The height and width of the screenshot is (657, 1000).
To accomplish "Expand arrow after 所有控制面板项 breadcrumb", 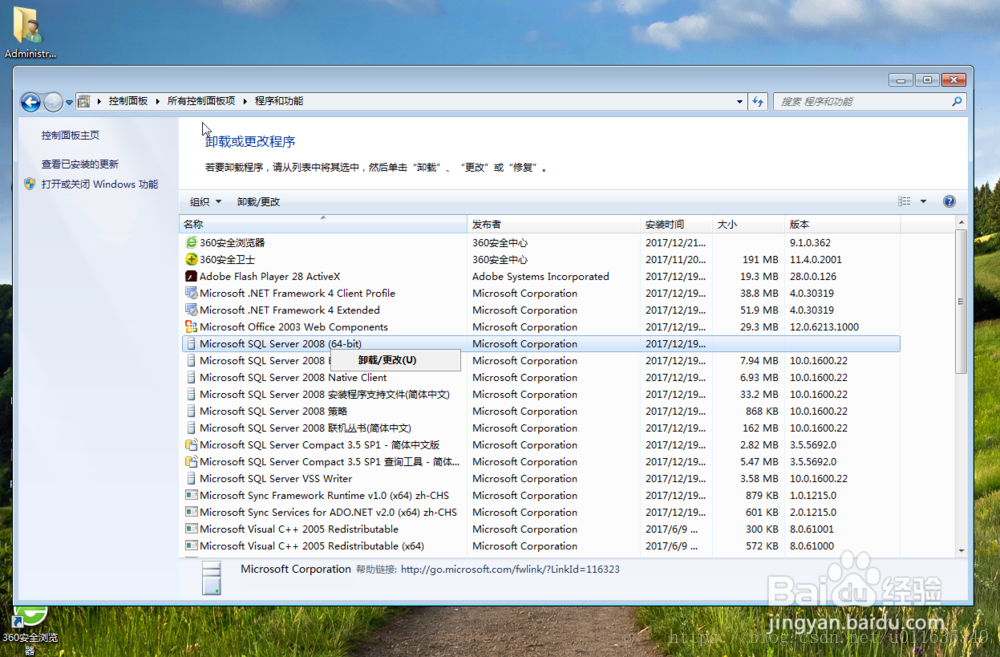I will tap(245, 101).
